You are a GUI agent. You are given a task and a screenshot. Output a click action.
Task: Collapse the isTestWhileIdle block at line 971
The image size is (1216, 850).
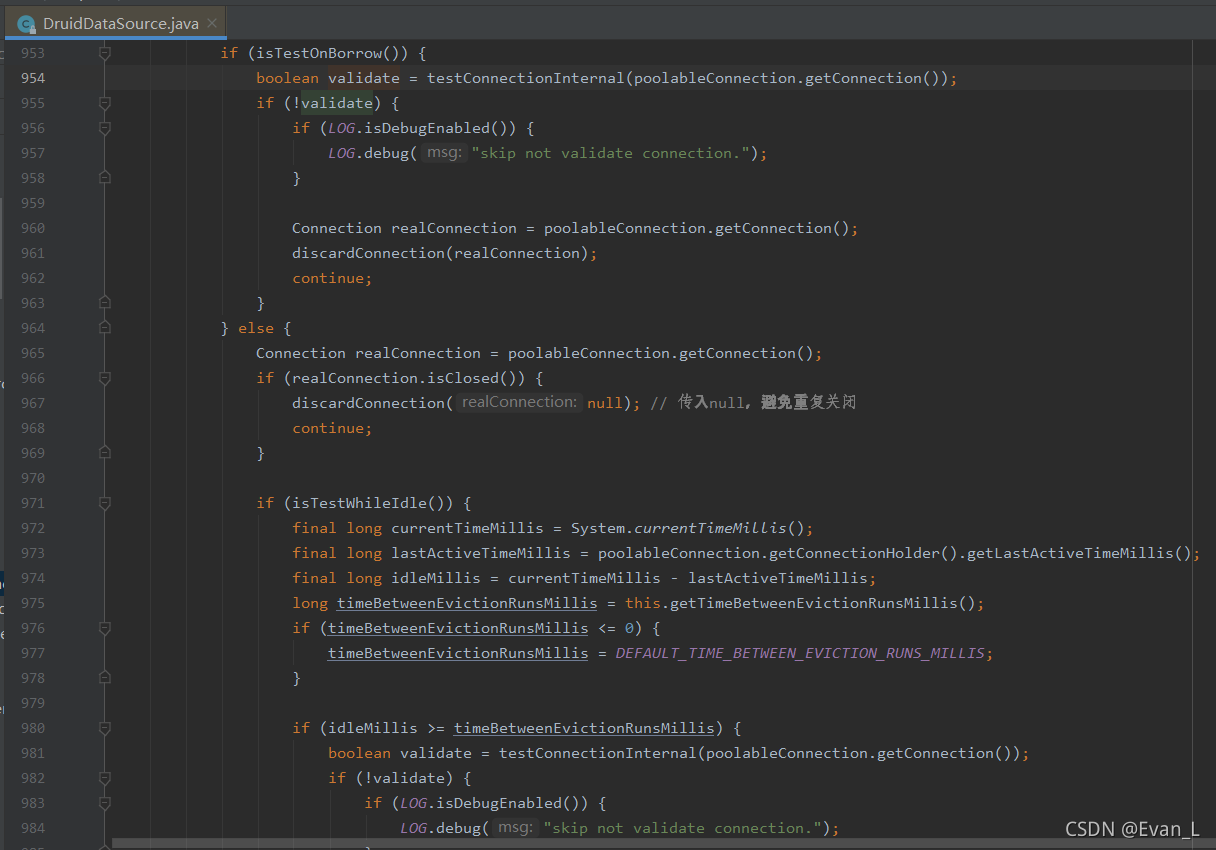[105, 503]
